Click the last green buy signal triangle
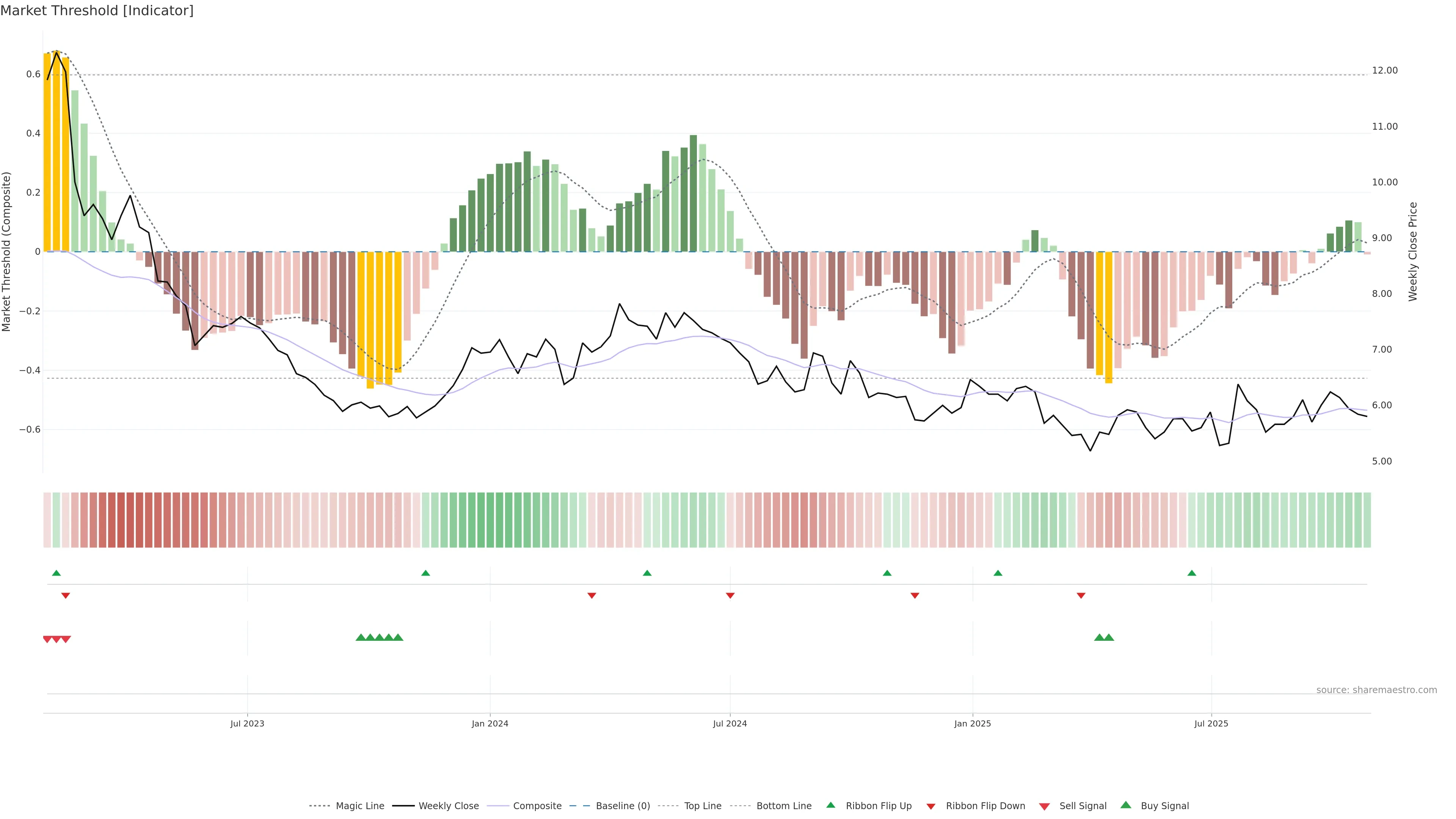 click(1109, 637)
